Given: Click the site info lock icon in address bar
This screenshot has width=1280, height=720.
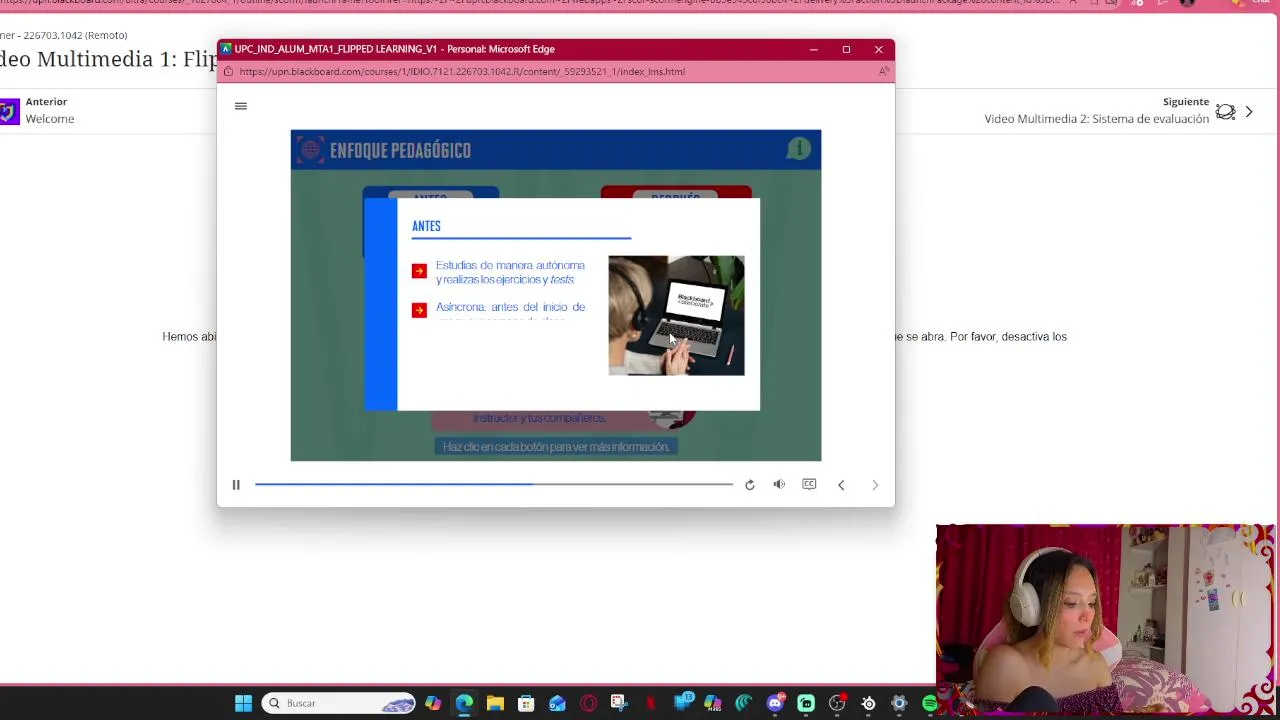Looking at the screenshot, I should point(229,72).
